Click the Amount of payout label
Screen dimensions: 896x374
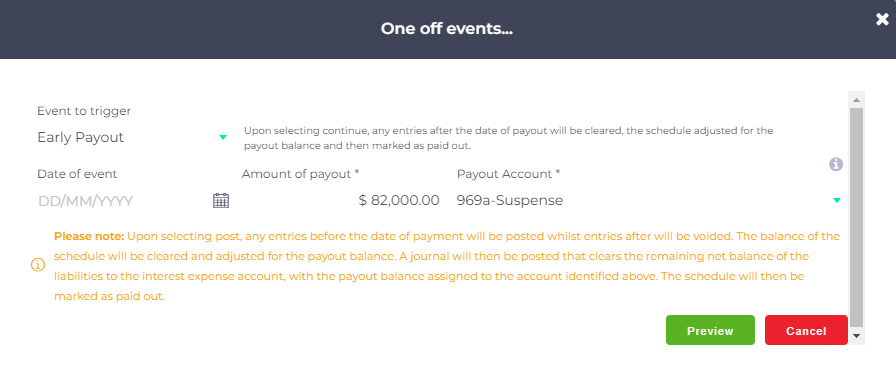301,174
